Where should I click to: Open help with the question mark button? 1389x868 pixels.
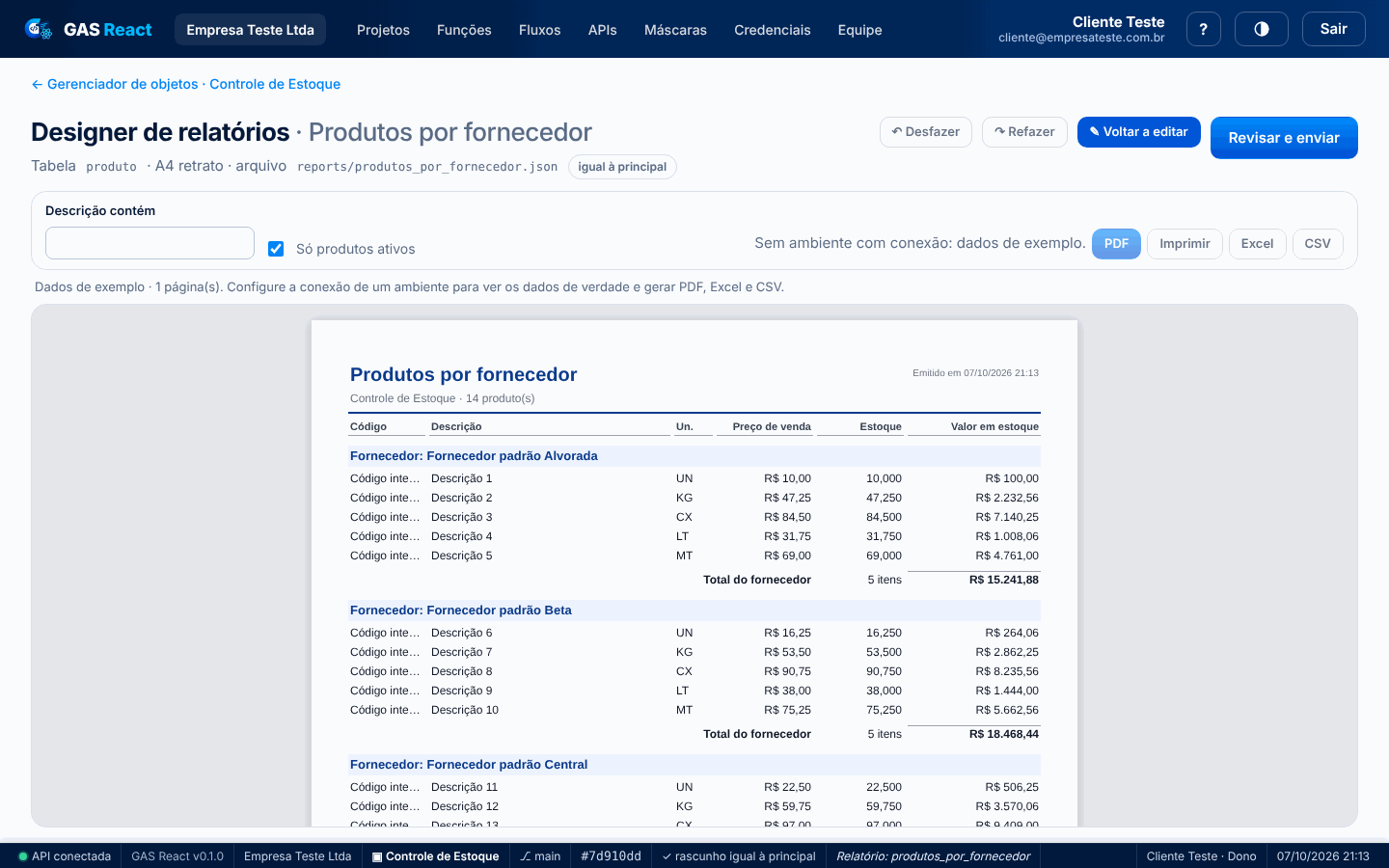pos(1203,29)
